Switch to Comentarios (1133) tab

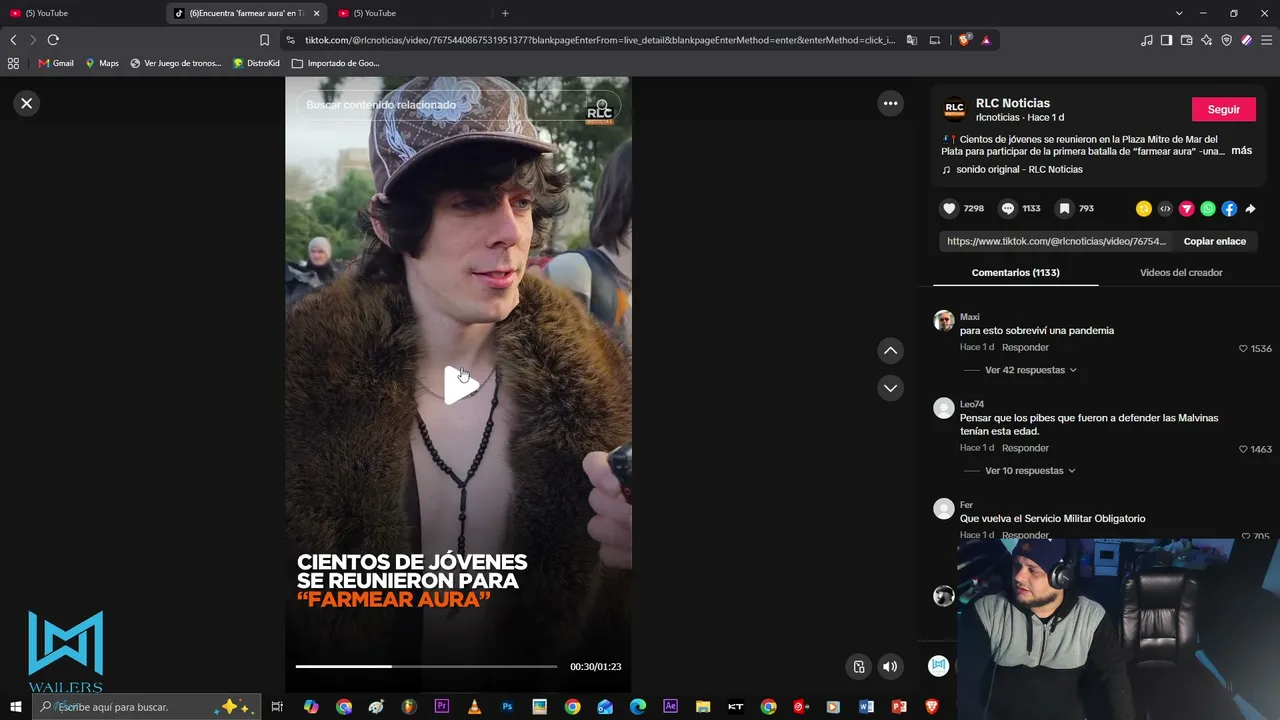[x=1016, y=272]
